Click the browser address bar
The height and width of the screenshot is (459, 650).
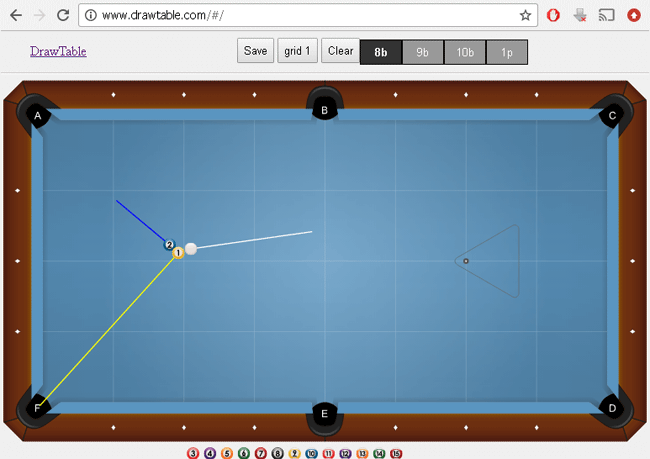tap(300, 16)
